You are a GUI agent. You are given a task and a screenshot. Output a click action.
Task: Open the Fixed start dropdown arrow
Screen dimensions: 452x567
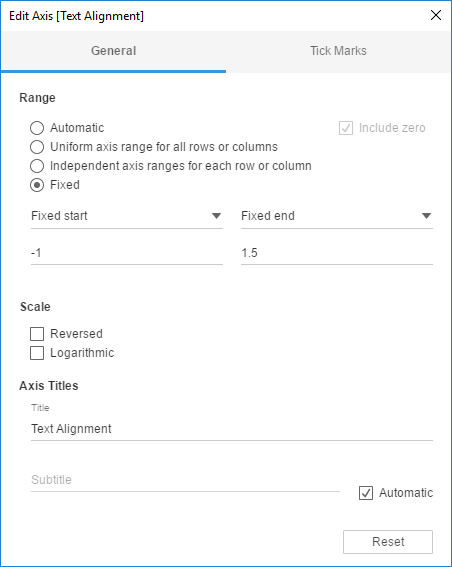click(216, 216)
